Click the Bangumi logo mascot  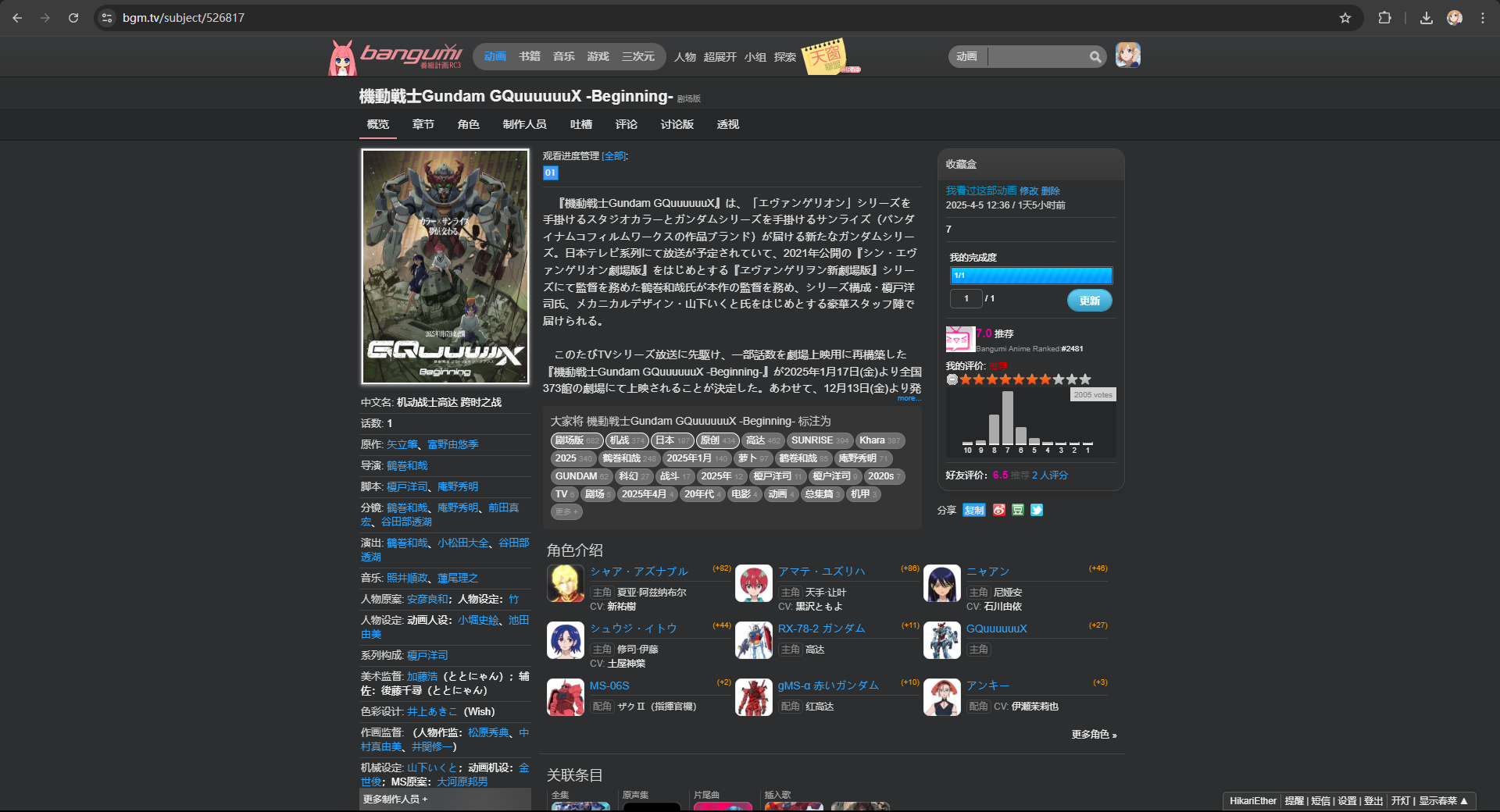point(341,57)
